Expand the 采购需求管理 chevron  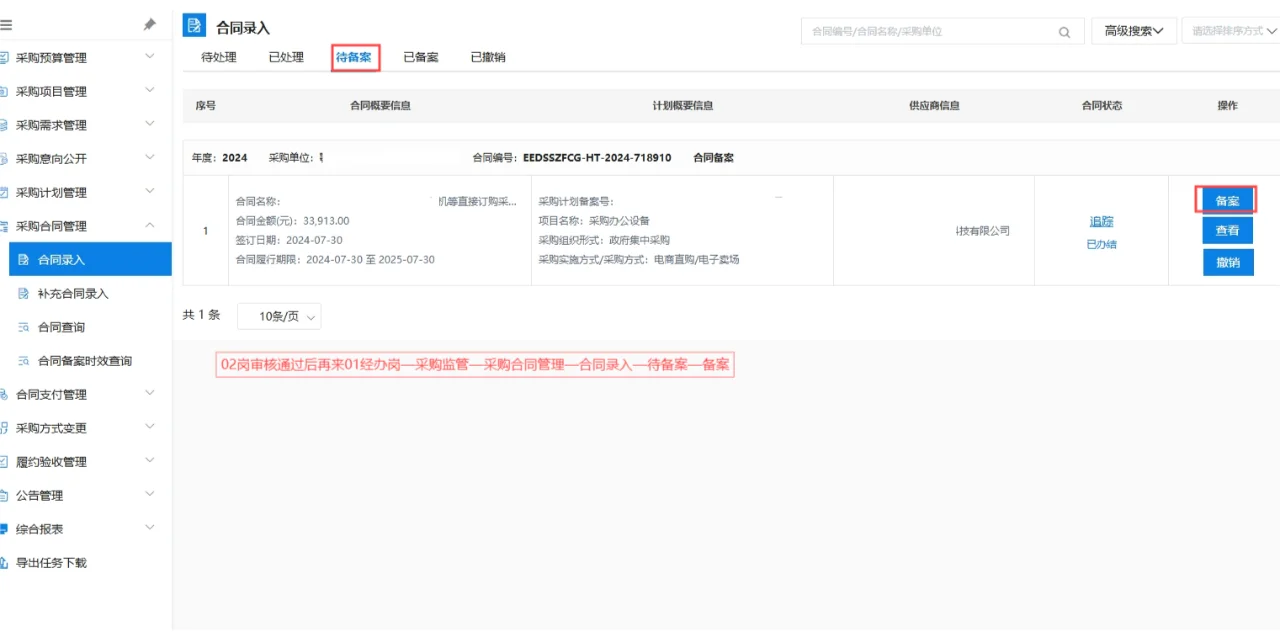point(150,124)
